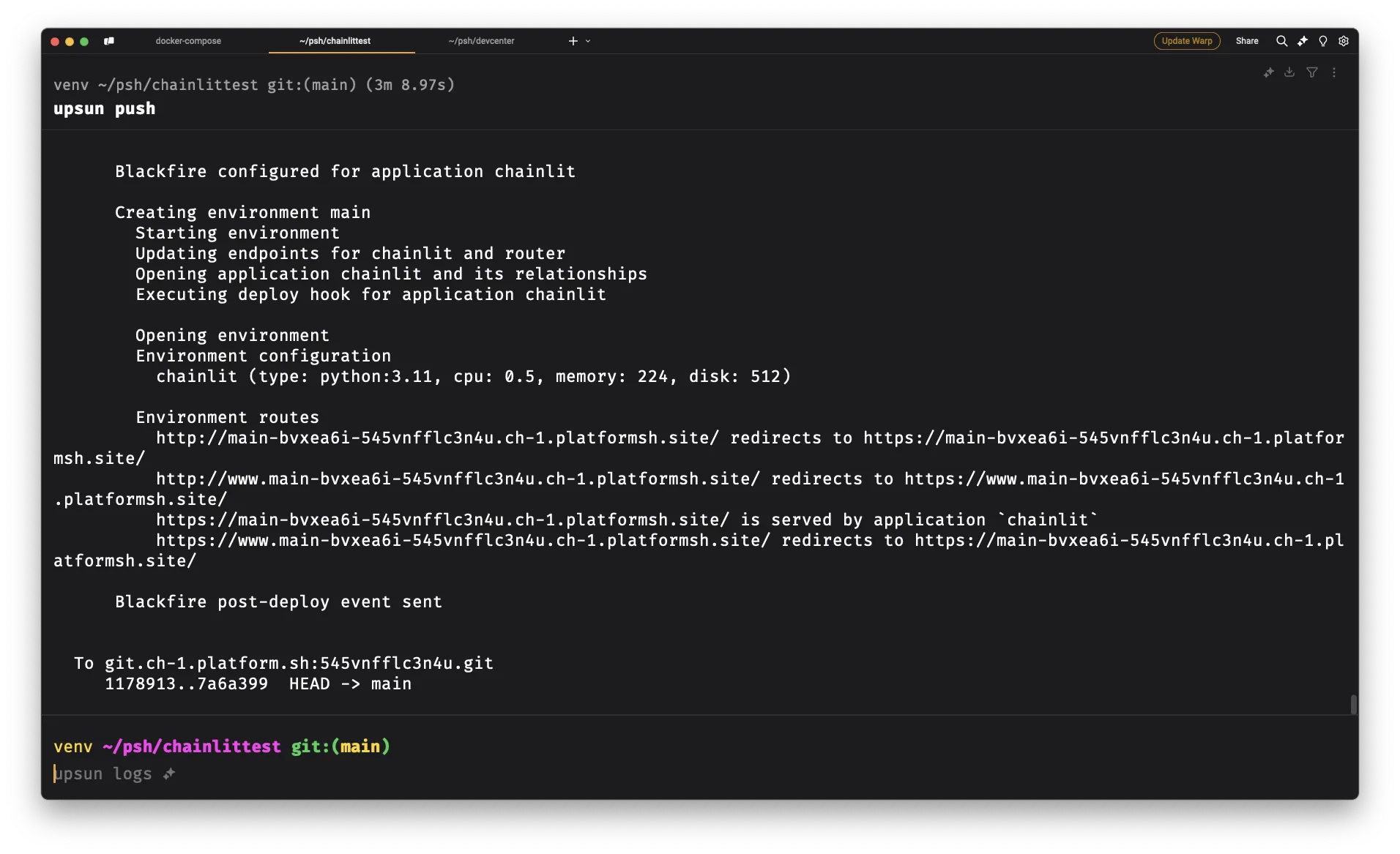Open search with the magnifier icon
The height and width of the screenshot is (854, 1400).
(x=1281, y=41)
